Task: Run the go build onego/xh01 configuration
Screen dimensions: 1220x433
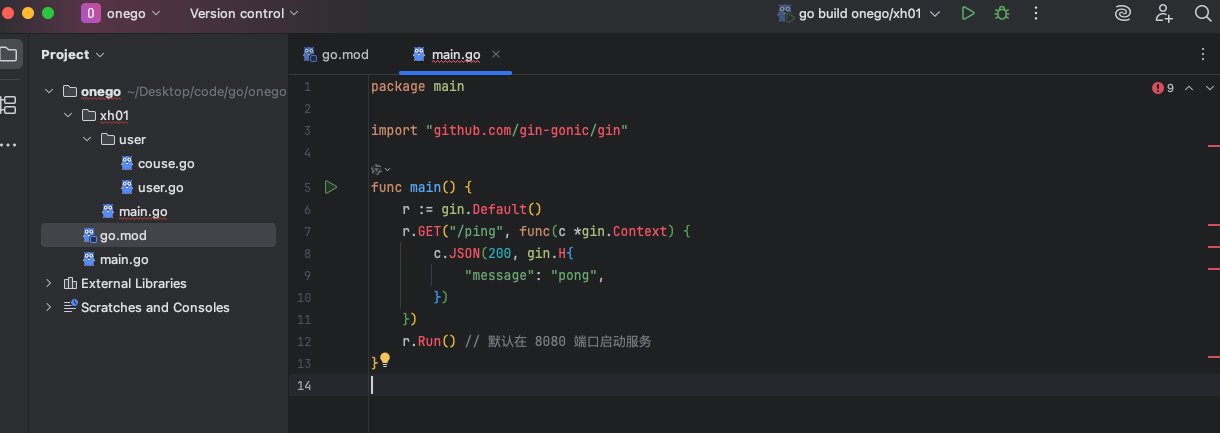Action: [x=967, y=14]
